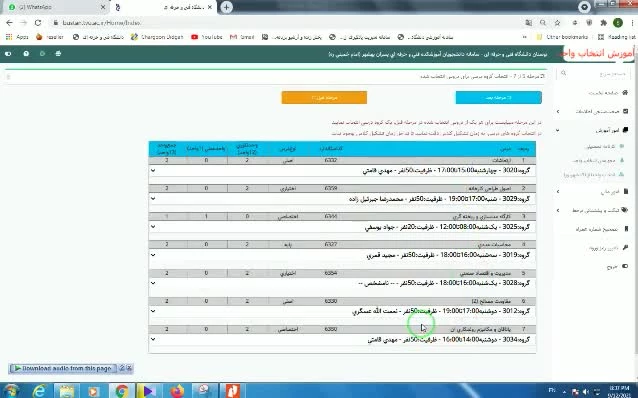Screen dimensions: 638x398
Task: Click the help question-mark icon in header
Action: tap(26, 54)
